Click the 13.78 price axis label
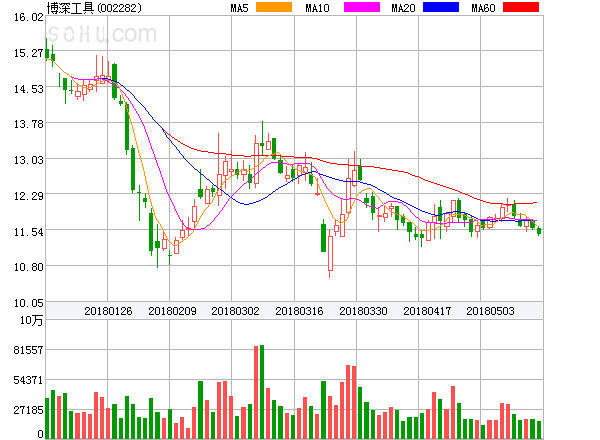Screen dimensions: 600x440 29,124
